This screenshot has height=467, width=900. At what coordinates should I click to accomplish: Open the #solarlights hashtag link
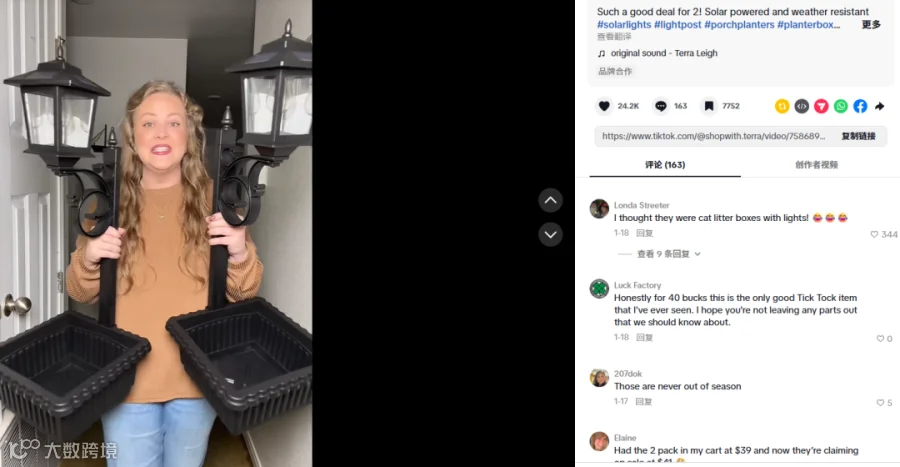[x=624, y=25]
